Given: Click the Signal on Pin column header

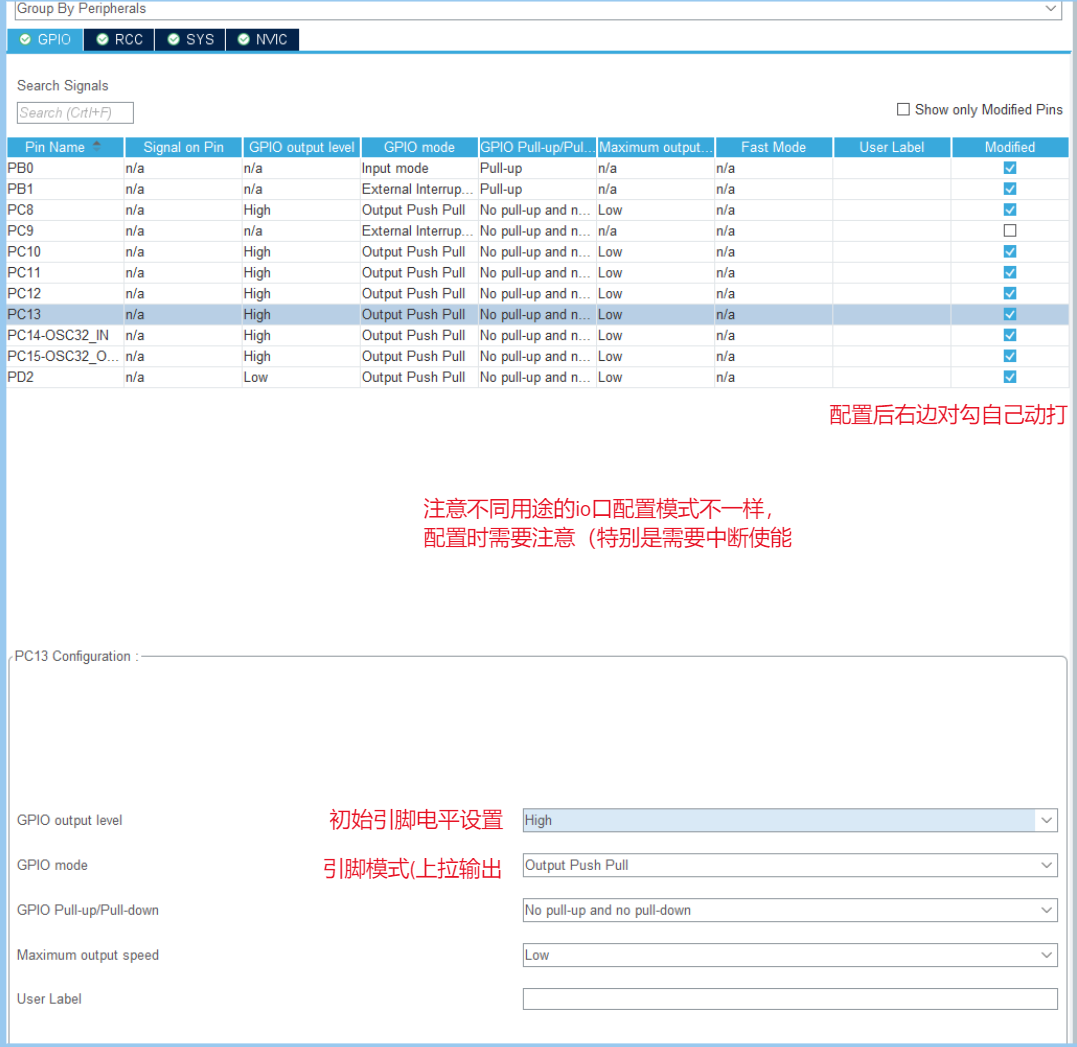Looking at the screenshot, I should click(x=183, y=147).
